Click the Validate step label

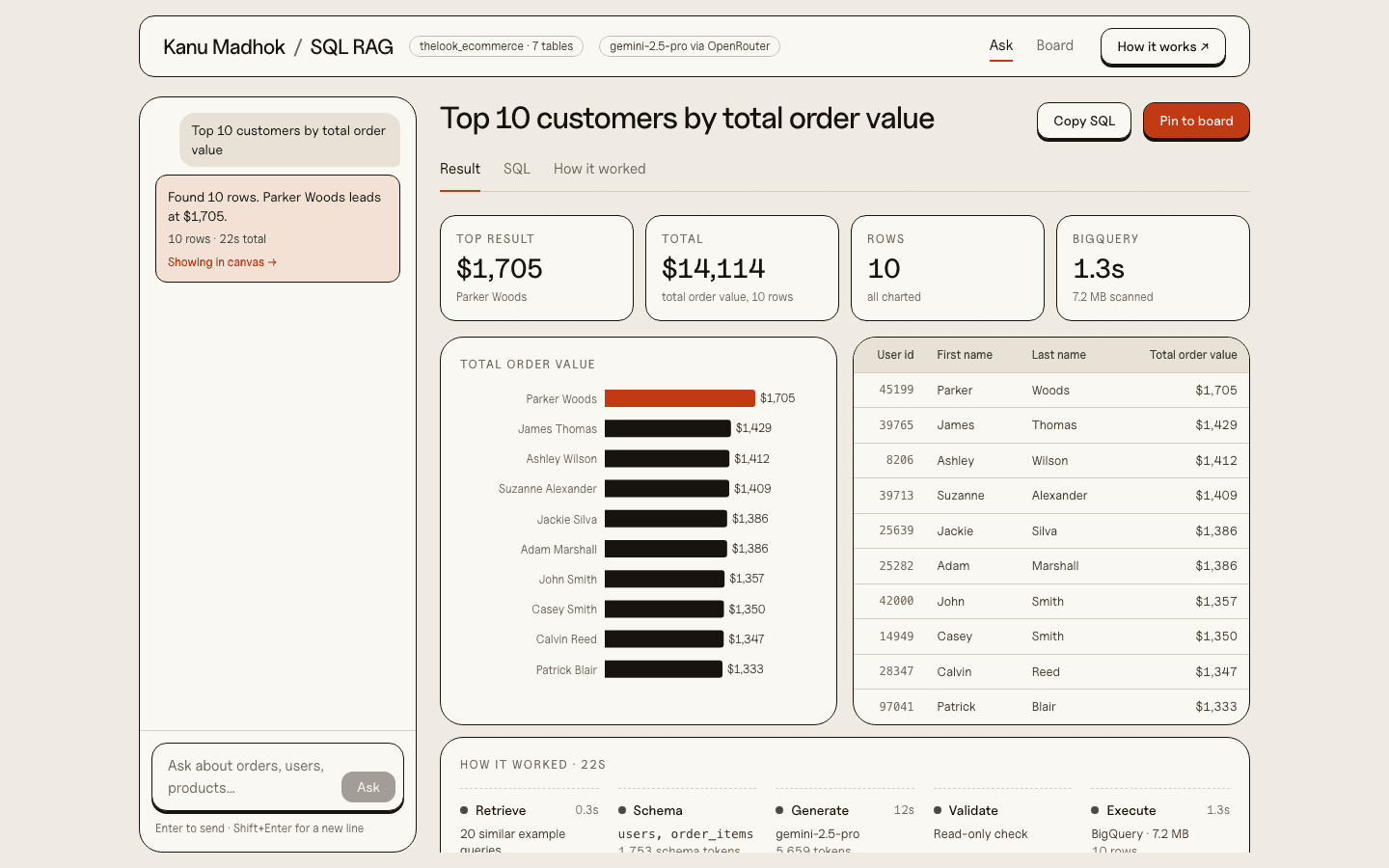click(x=973, y=811)
